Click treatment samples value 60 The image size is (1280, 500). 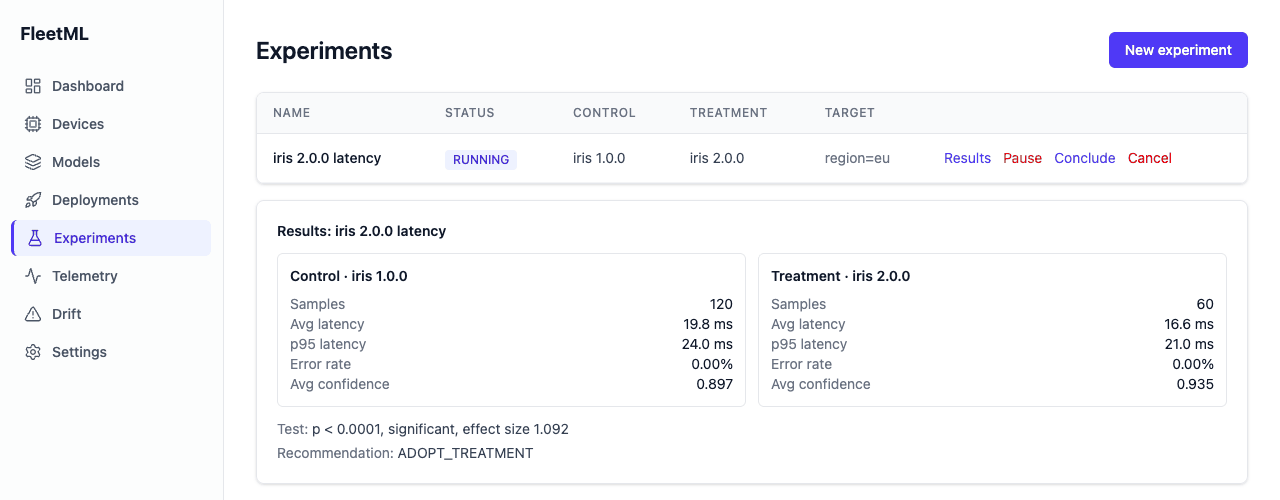coord(1205,304)
